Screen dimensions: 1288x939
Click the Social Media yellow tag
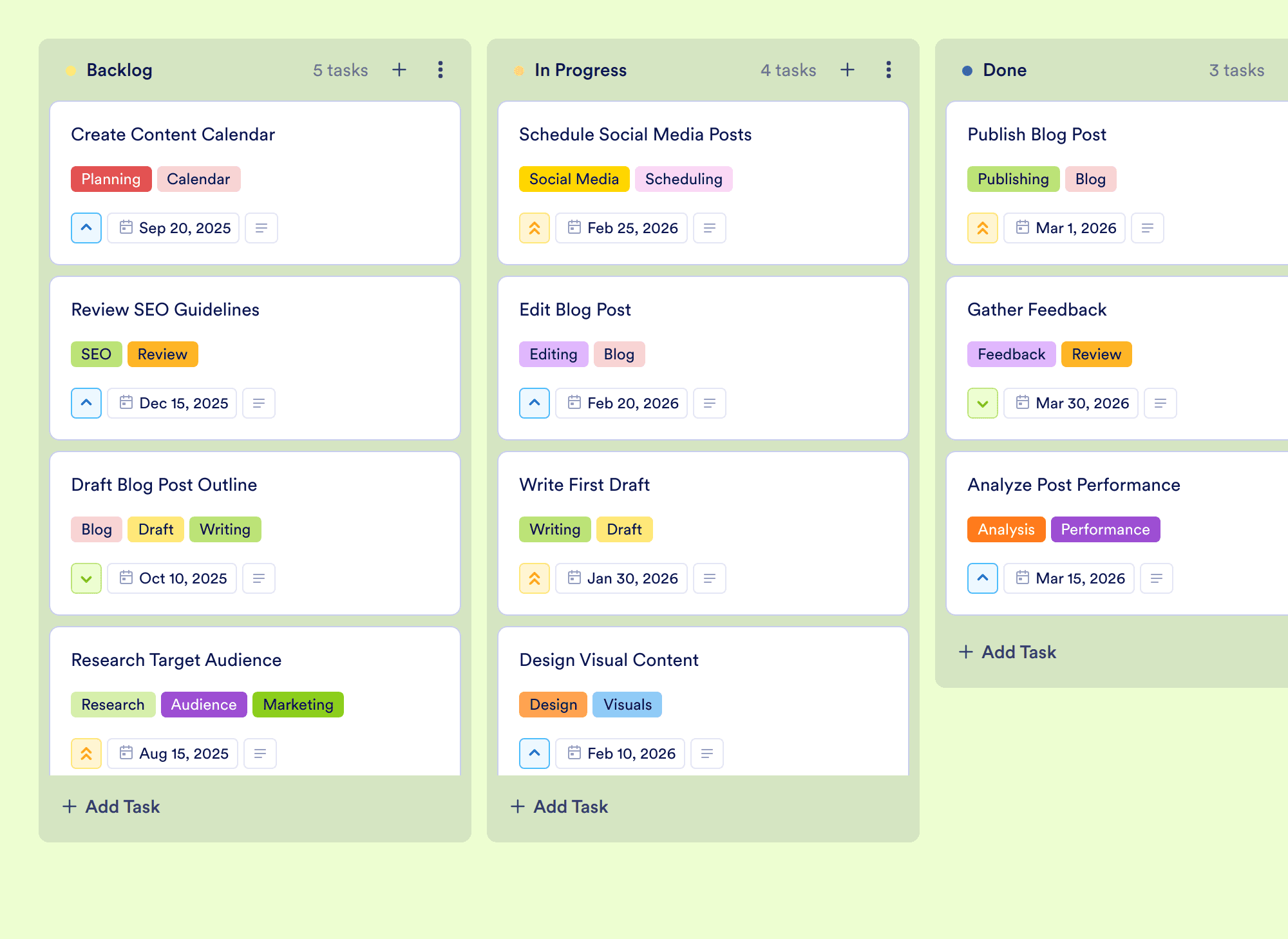[x=574, y=179]
